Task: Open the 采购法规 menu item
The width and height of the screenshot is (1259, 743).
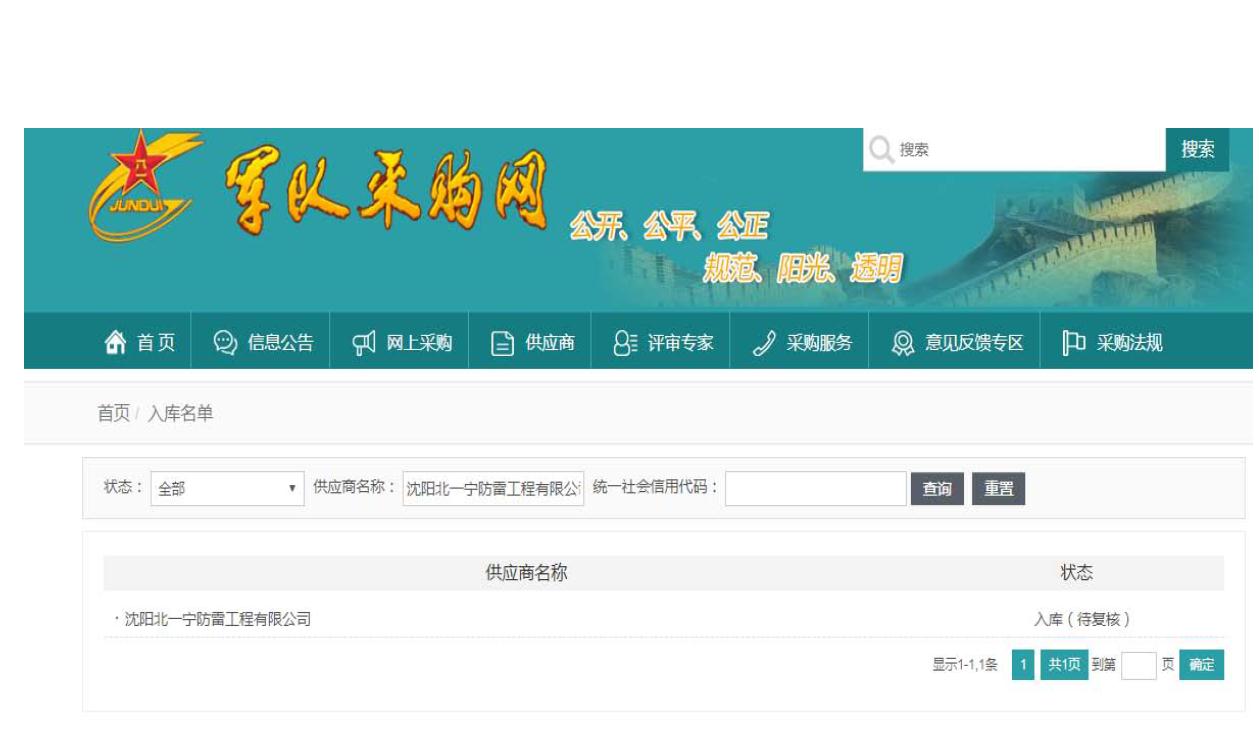Action: [1113, 343]
